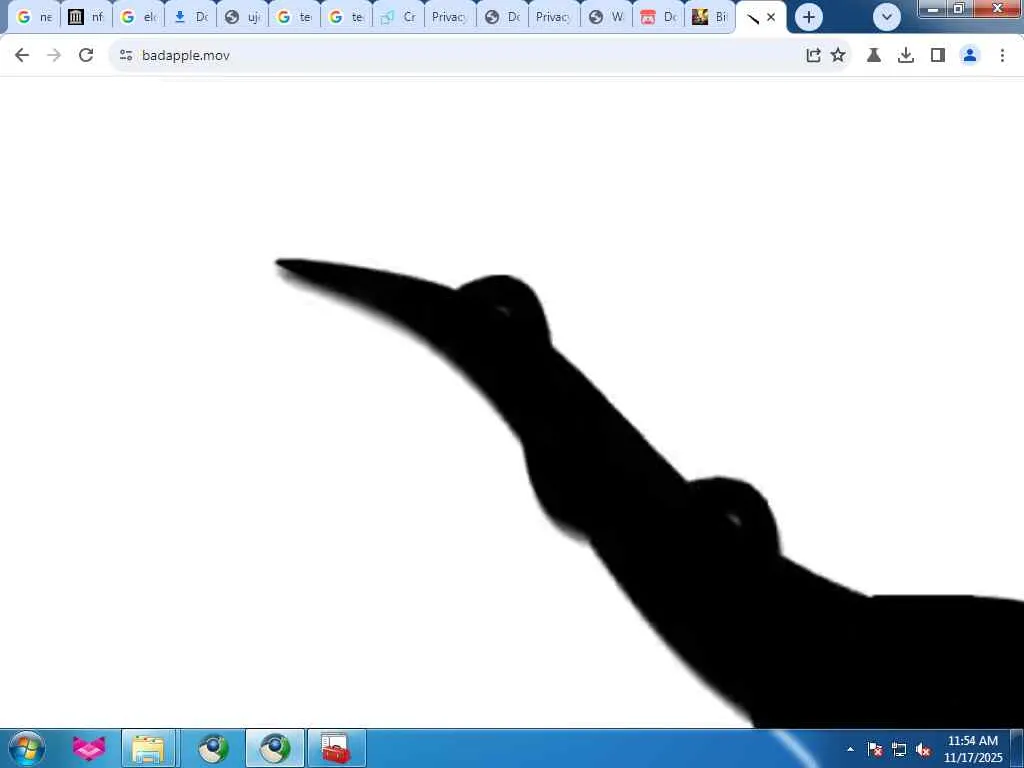Open the Chrome profile avatar

click(970, 56)
